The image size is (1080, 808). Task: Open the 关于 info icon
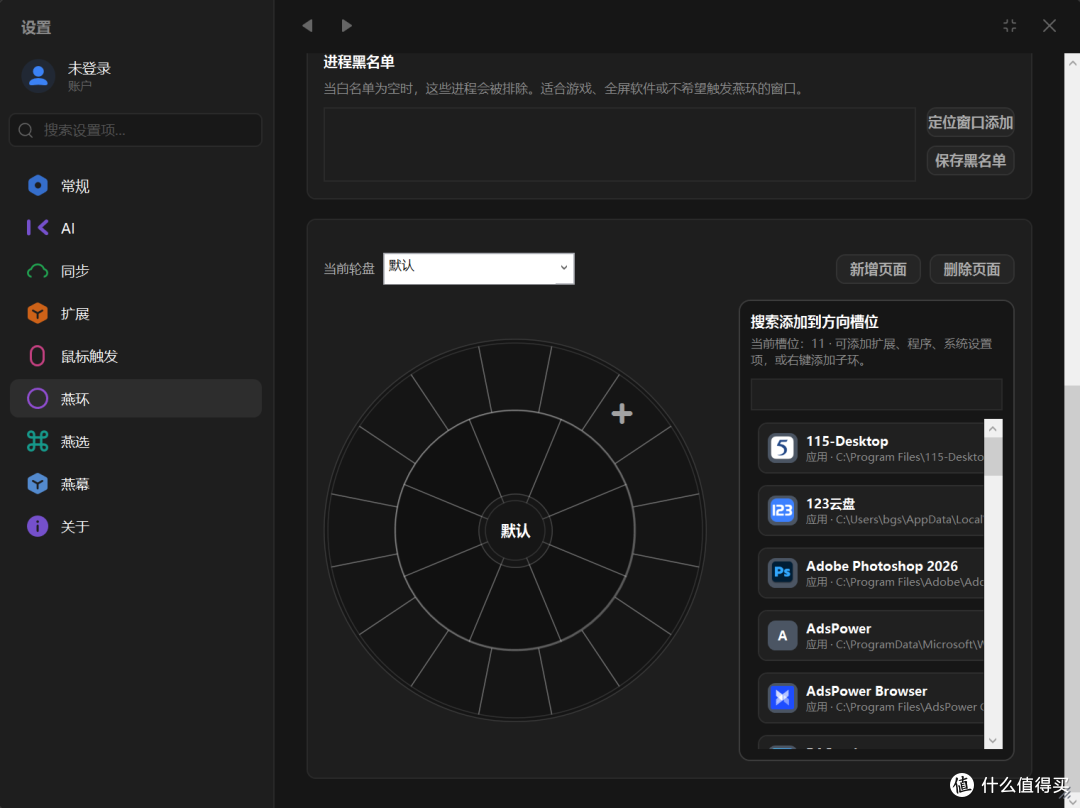click(38, 526)
